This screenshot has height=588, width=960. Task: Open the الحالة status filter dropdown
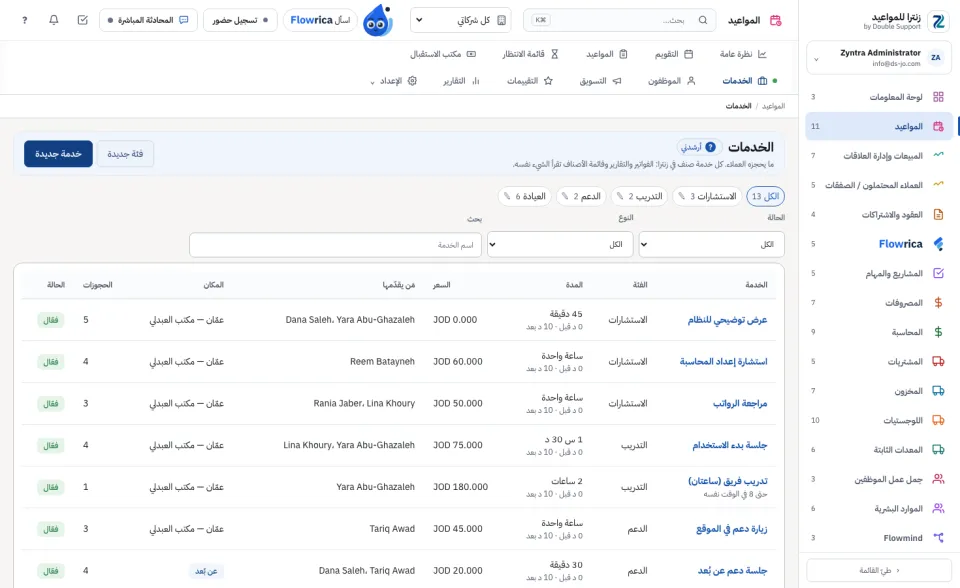pos(711,244)
